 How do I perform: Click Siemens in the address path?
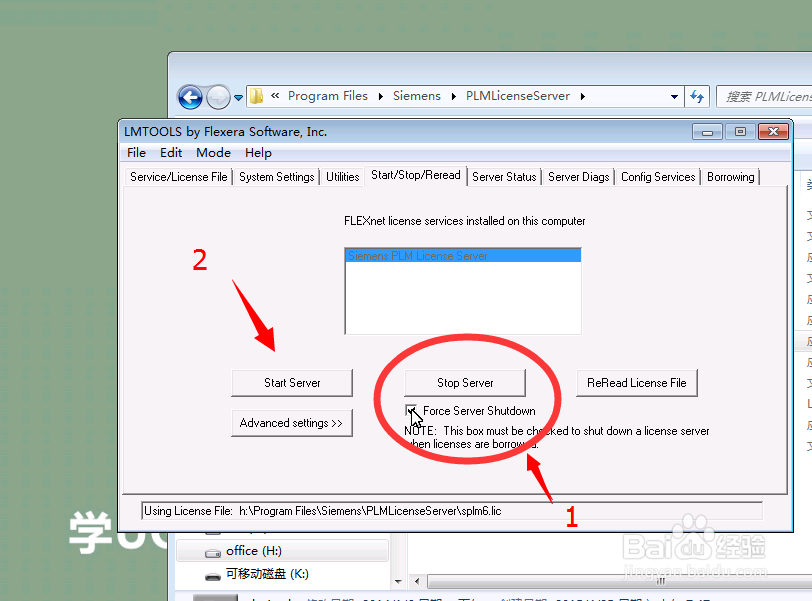(x=416, y=96)
